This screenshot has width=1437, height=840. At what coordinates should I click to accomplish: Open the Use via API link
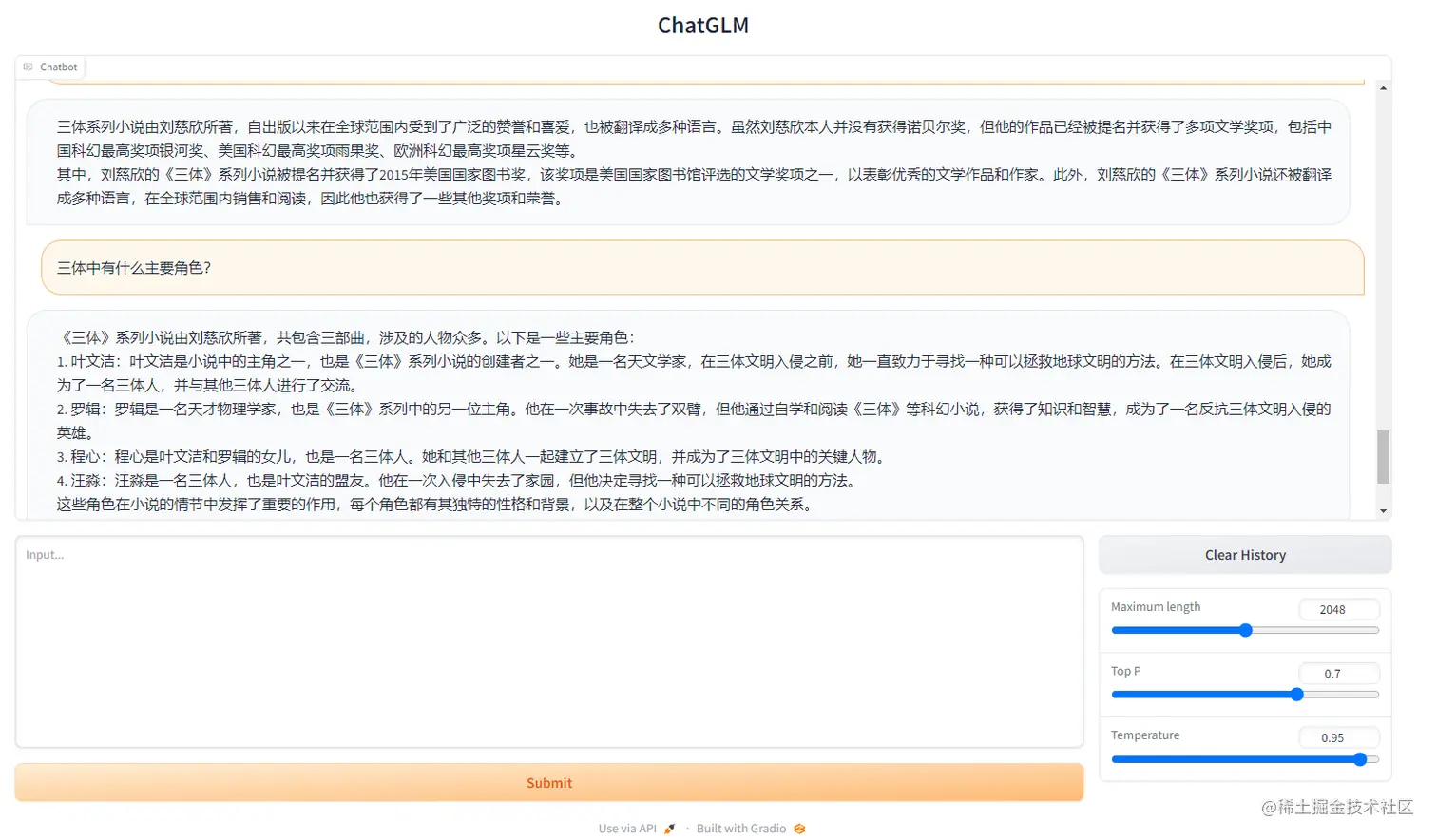point(636,829)
